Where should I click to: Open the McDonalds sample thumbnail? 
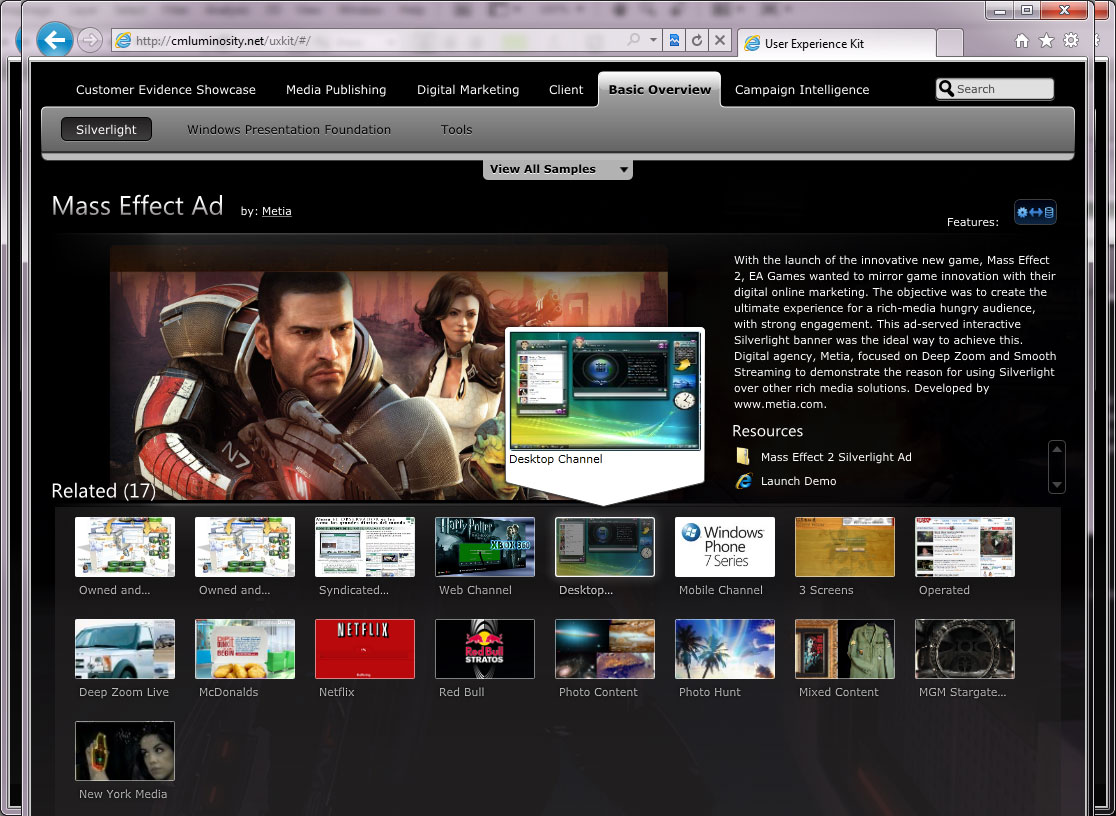(x=245, y=649)
